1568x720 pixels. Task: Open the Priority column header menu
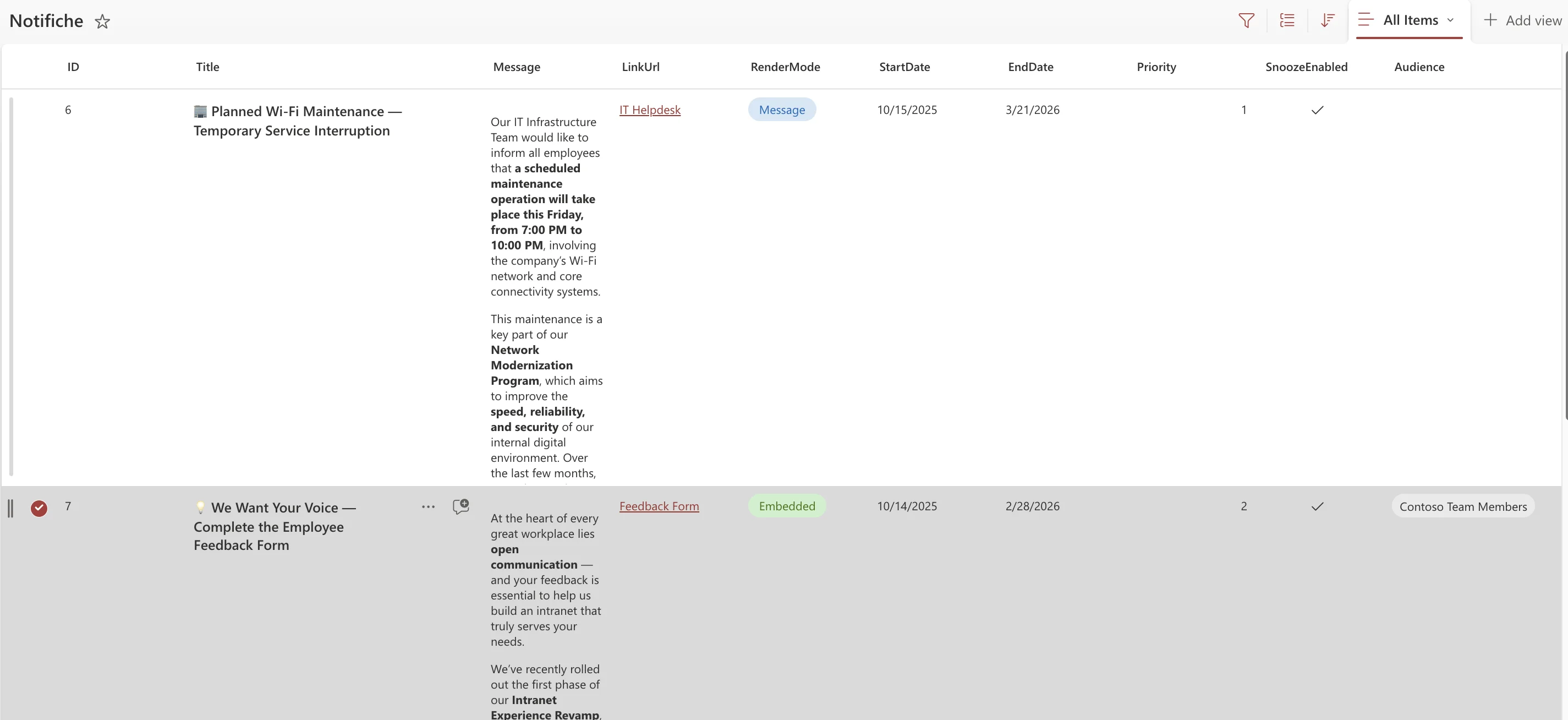[x=1156, y=67]
